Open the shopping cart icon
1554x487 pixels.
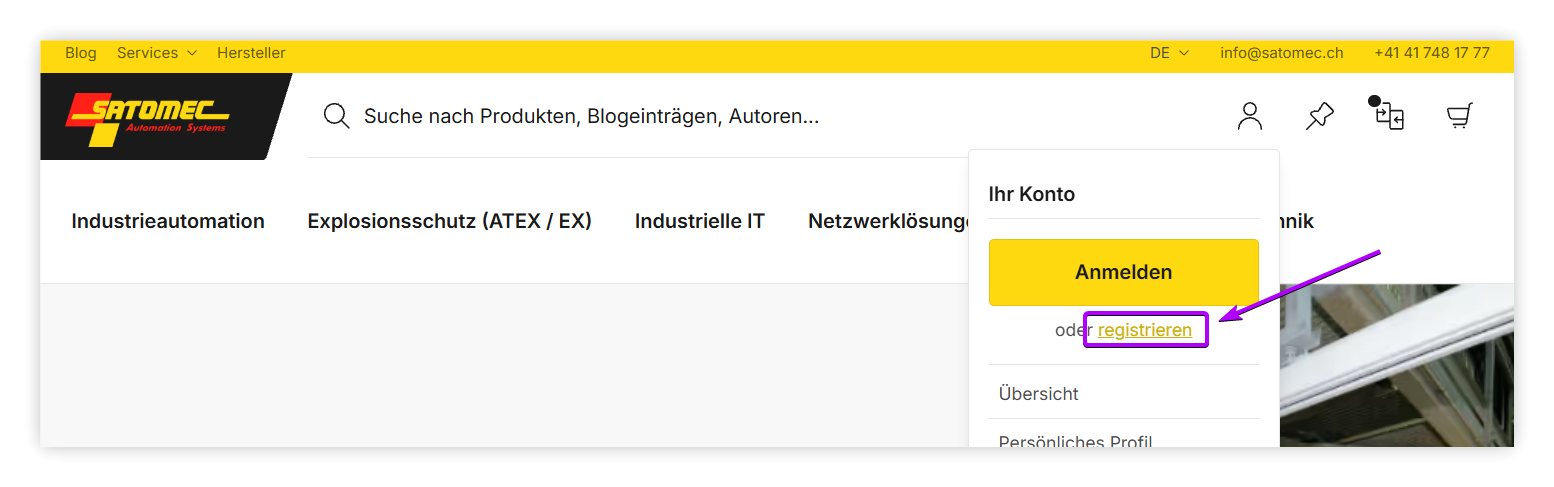pos(1459,117)
